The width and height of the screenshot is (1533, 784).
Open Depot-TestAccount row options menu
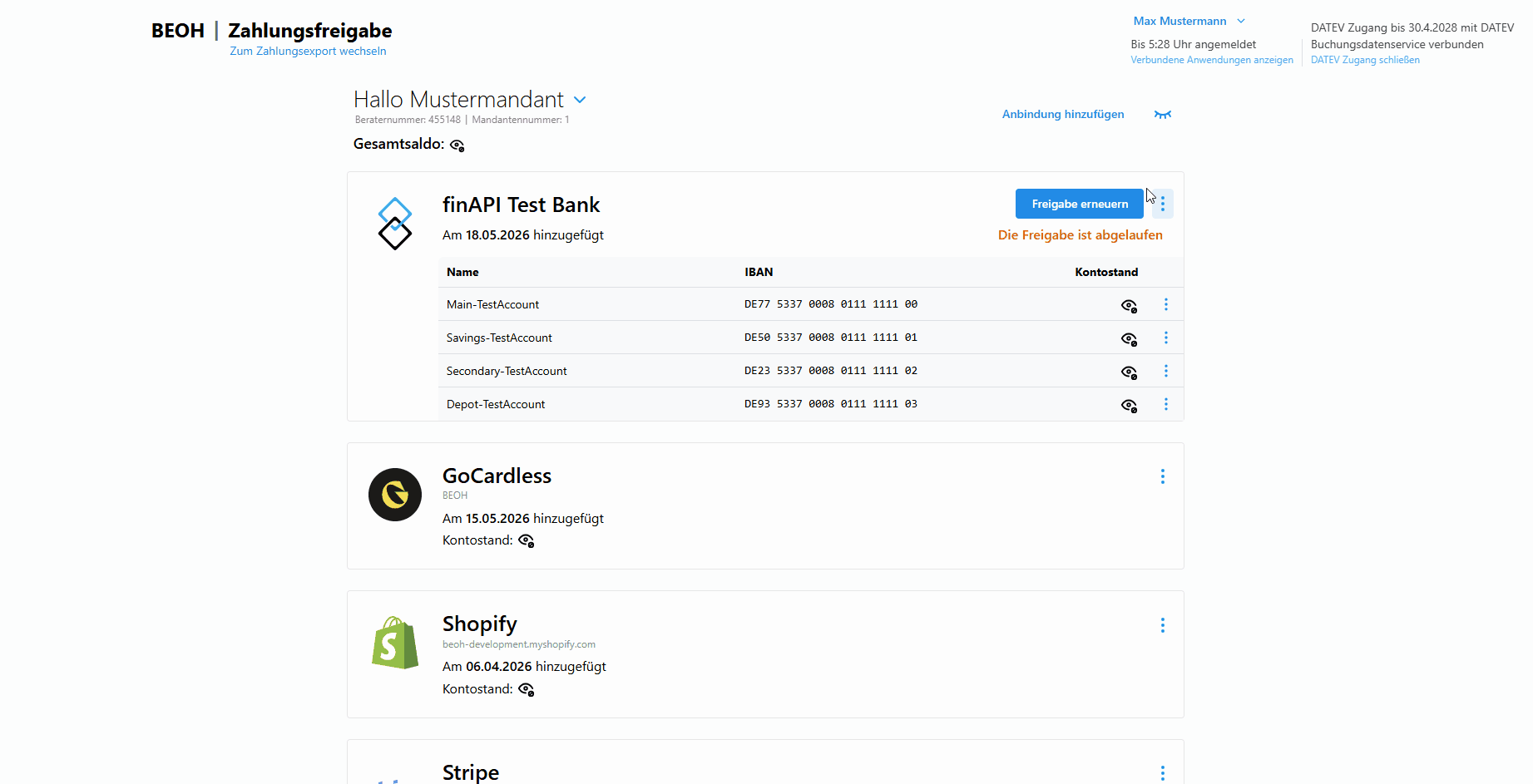click(1166, 404)
